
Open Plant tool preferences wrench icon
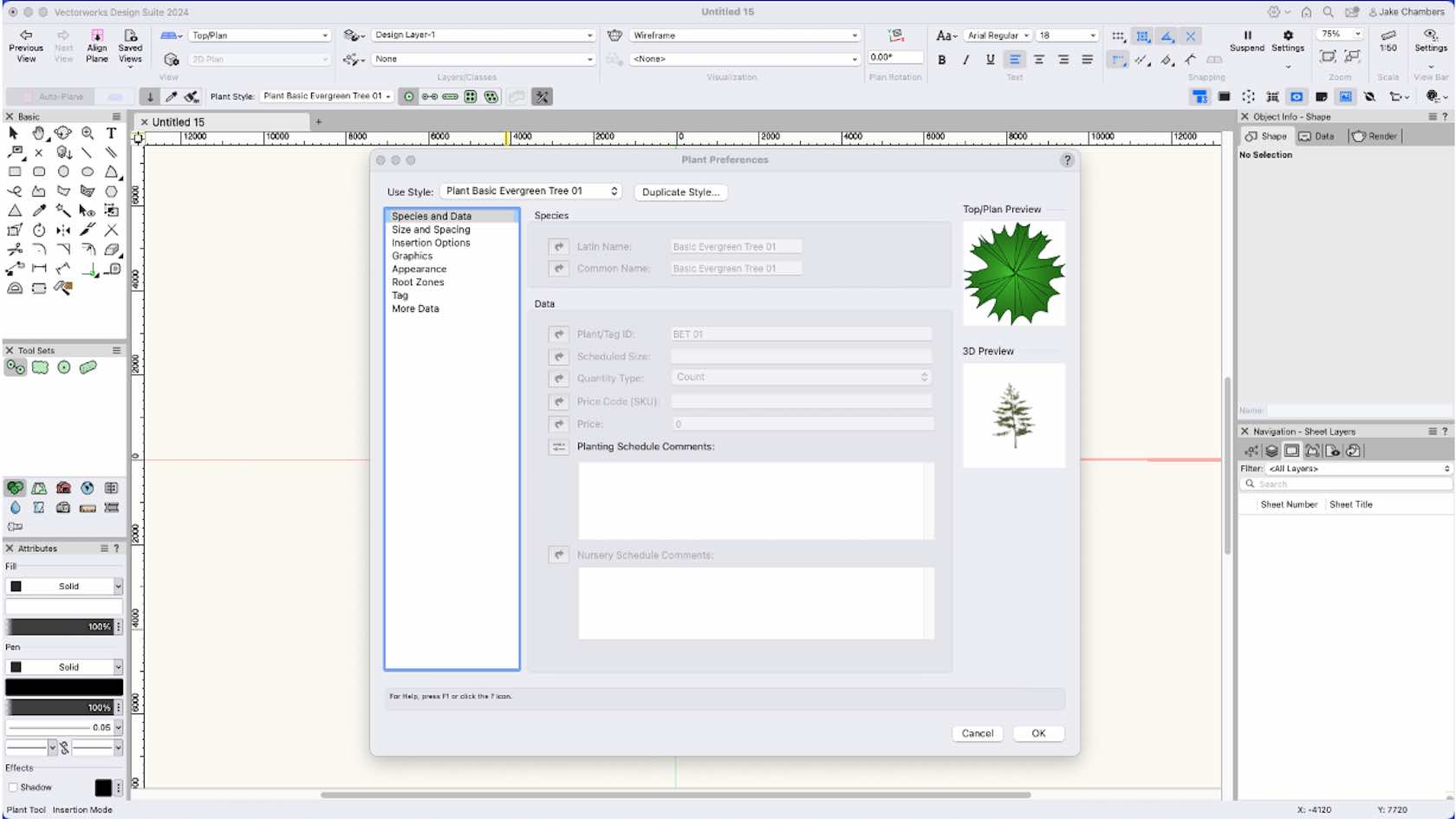(x=542, y=96)
